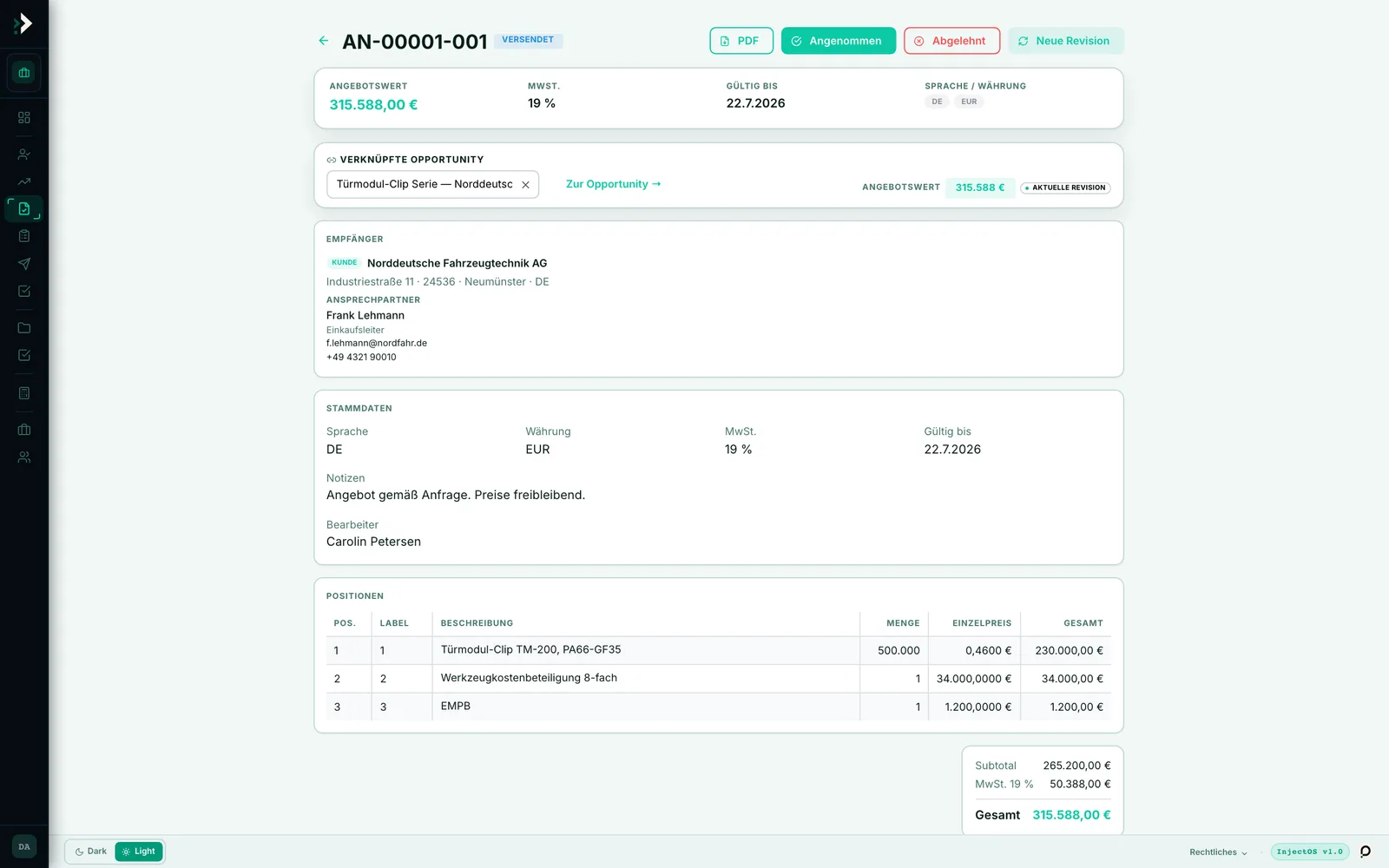Viewport: 1389px width, 868px height.
Task: Click the Türmodul-Clip TM-200, PA66-GF35 row
Action: coord(719,650)
